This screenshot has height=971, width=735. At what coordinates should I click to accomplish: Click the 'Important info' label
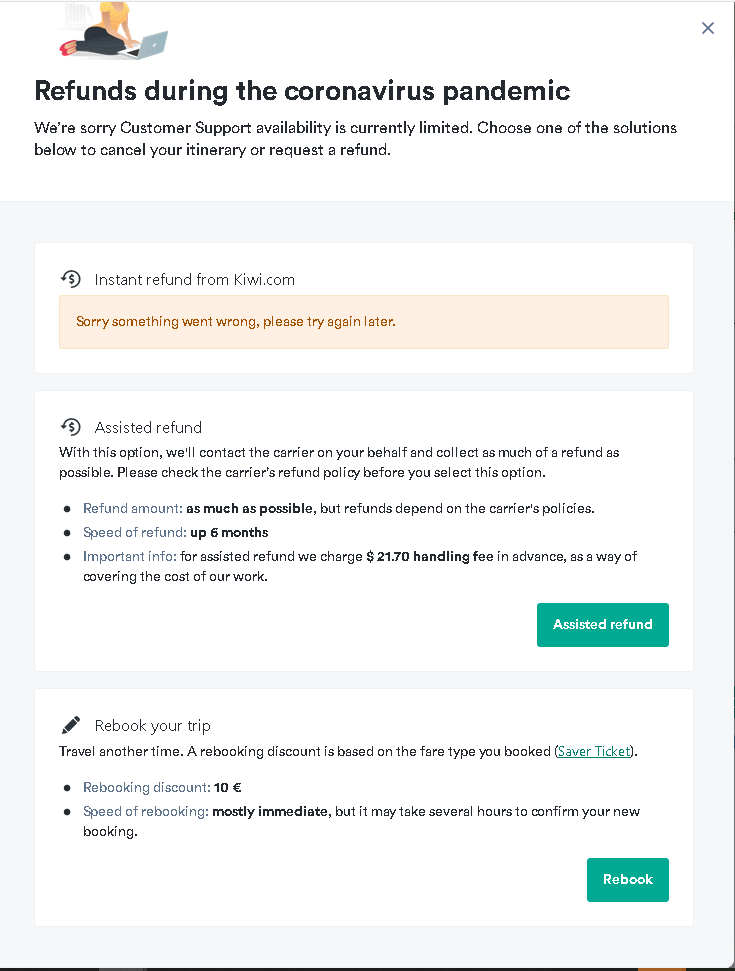129,556
